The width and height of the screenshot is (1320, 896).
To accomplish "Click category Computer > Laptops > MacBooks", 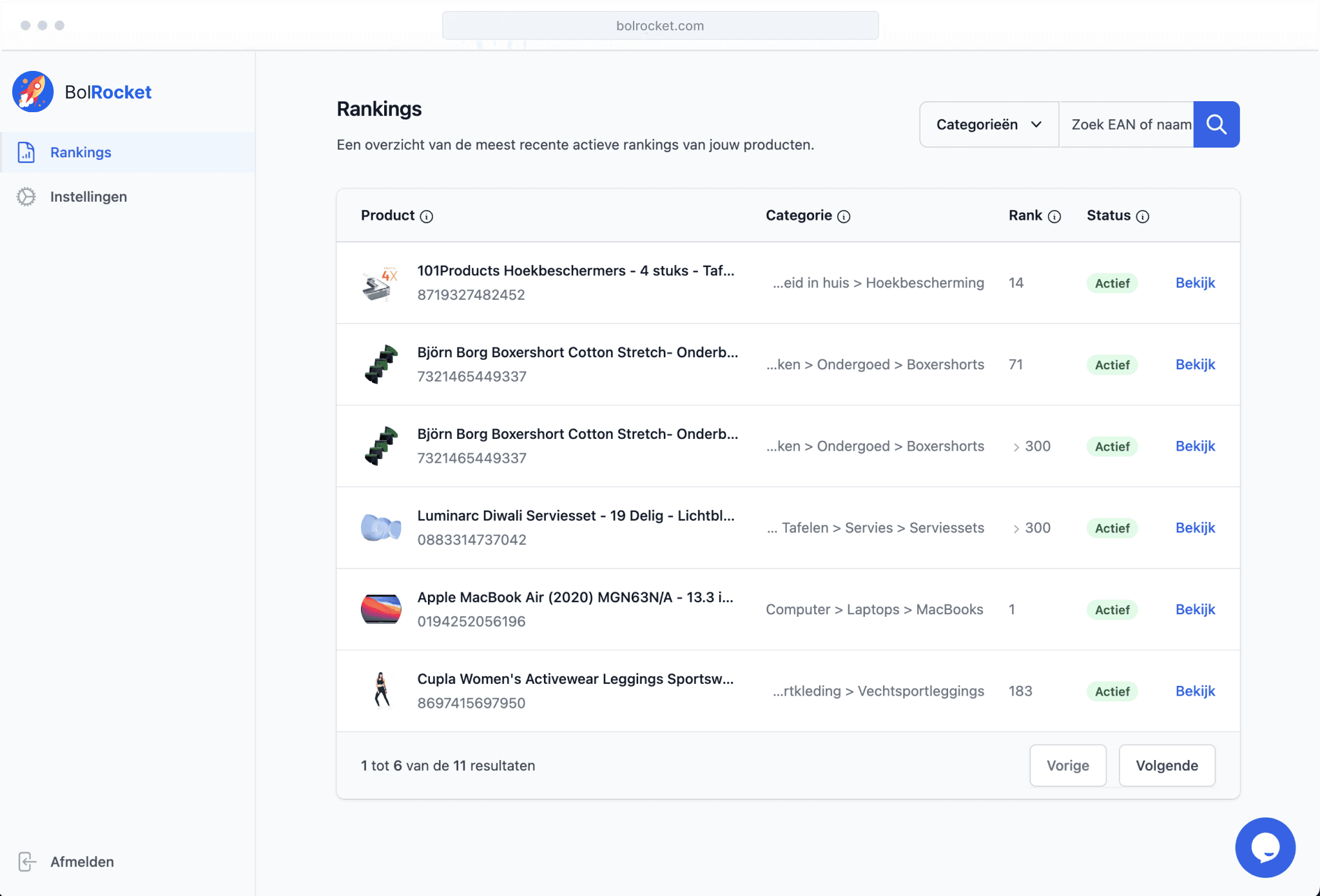I will [x=875, y=610].
